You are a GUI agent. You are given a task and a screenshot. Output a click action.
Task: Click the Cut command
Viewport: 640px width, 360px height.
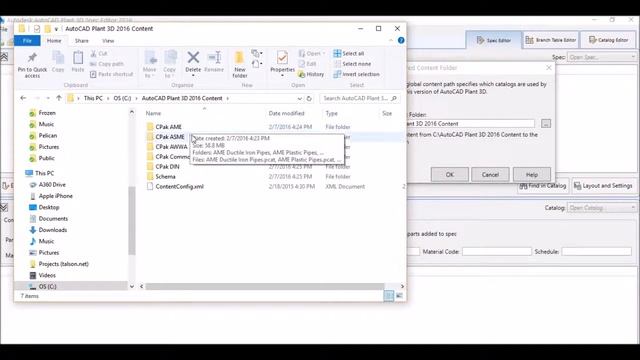click(98, 53)
